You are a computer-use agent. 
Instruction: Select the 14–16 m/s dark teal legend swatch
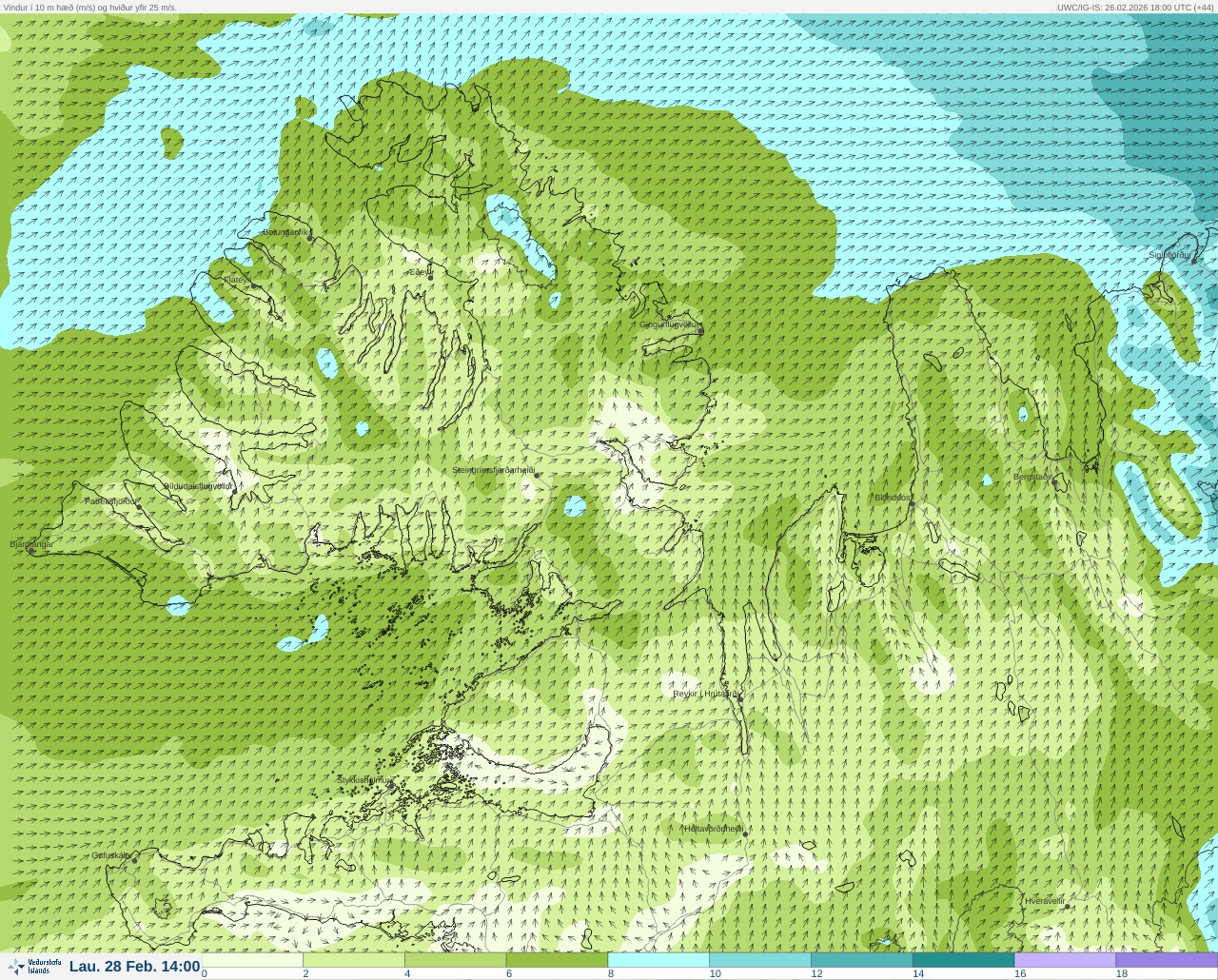[963, 960]
